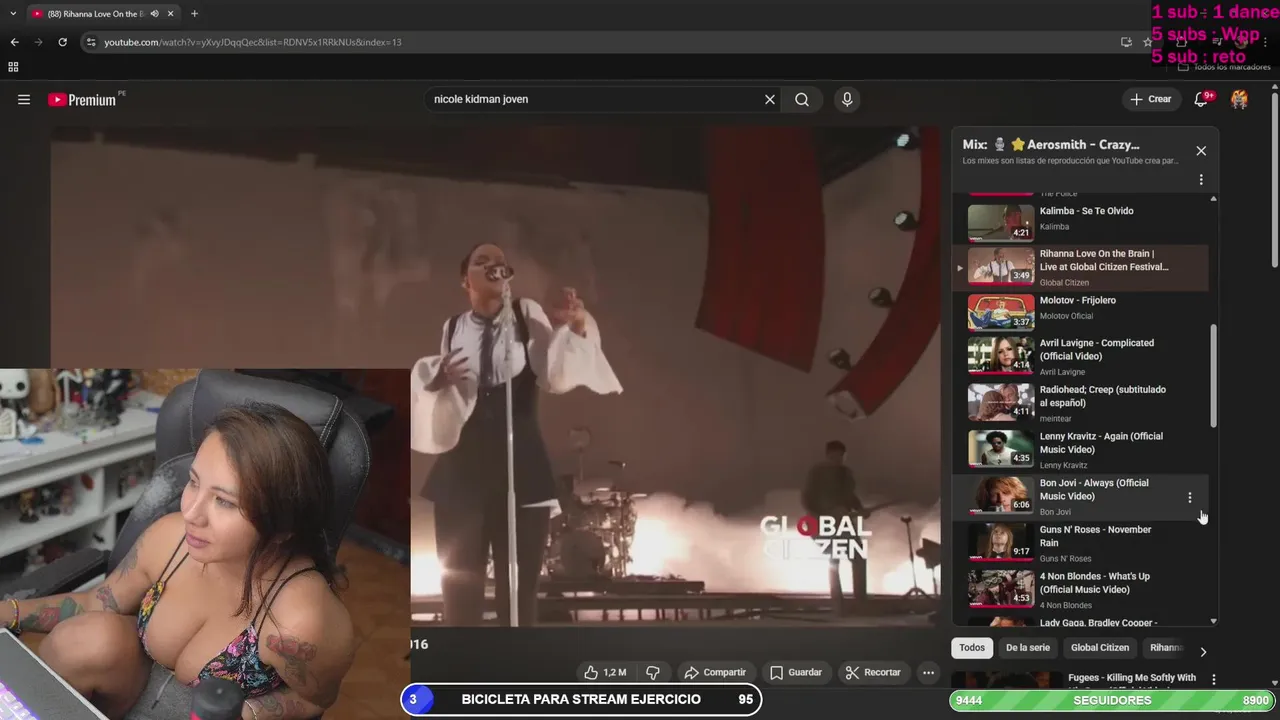The image size is (1280, 720).
Task: Open the YouTube hamburger guide menu
Action: pyautogui.click(x=24, y=99)
